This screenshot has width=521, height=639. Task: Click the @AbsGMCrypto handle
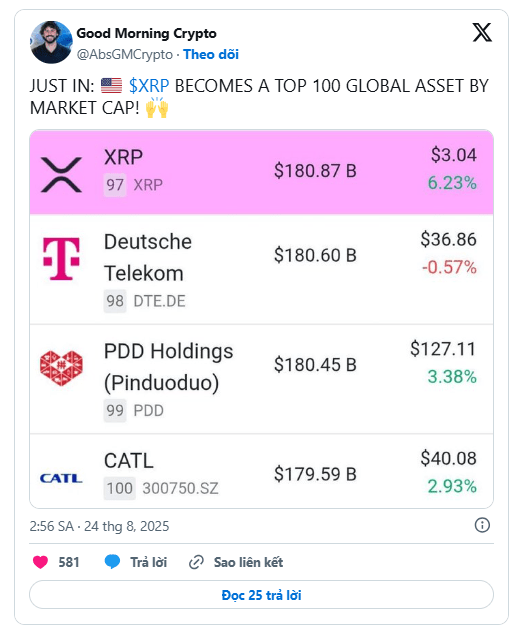click(125, 54)
